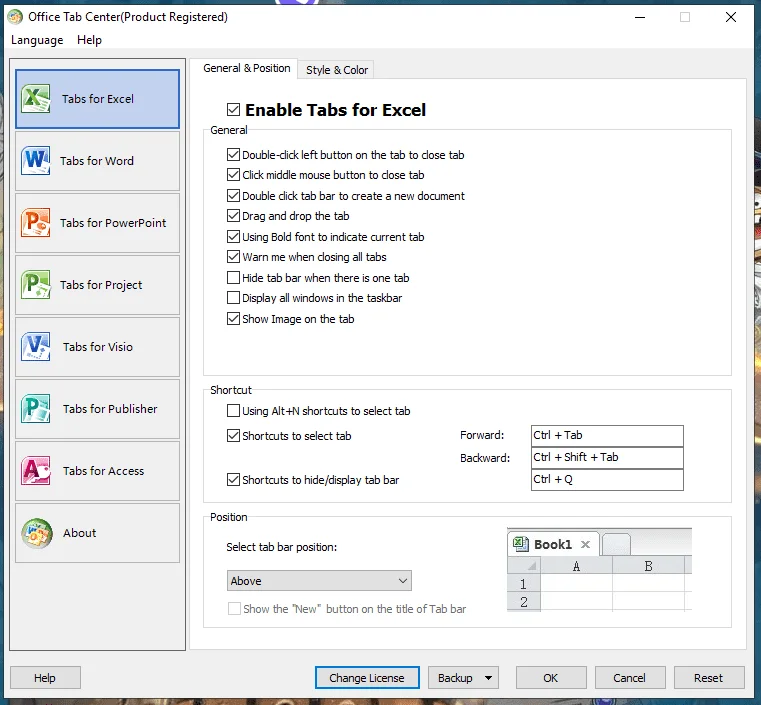The image size is (761, 705).
Task: Toggle Enable Tabs for Excel checkbox
Action: pos(233,110)
